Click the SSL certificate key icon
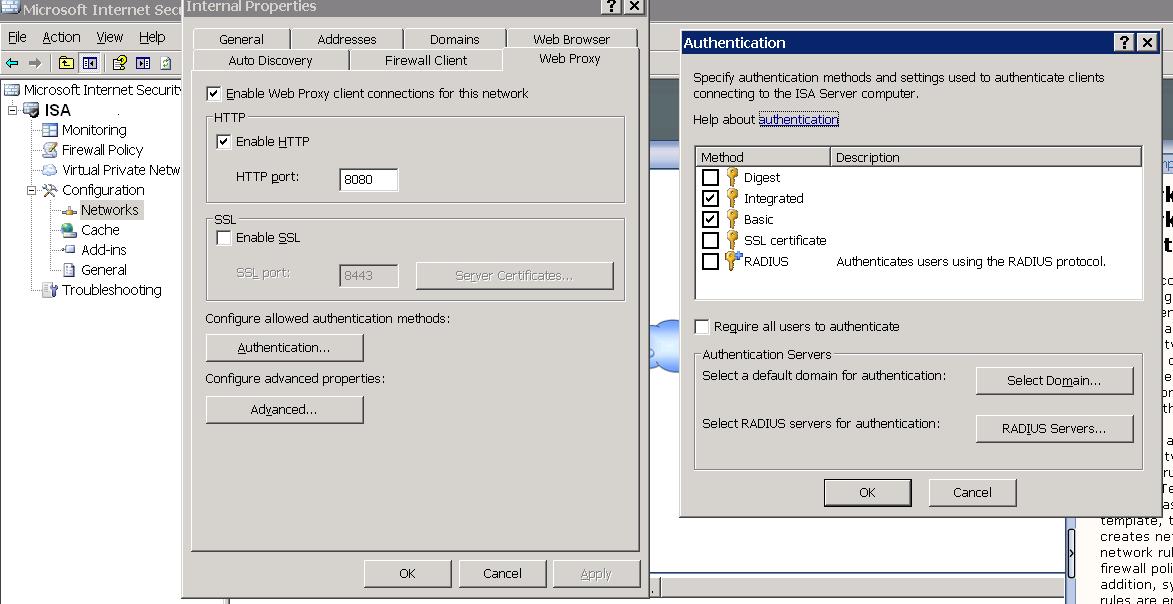The image size is (1173, 604). 732,240
